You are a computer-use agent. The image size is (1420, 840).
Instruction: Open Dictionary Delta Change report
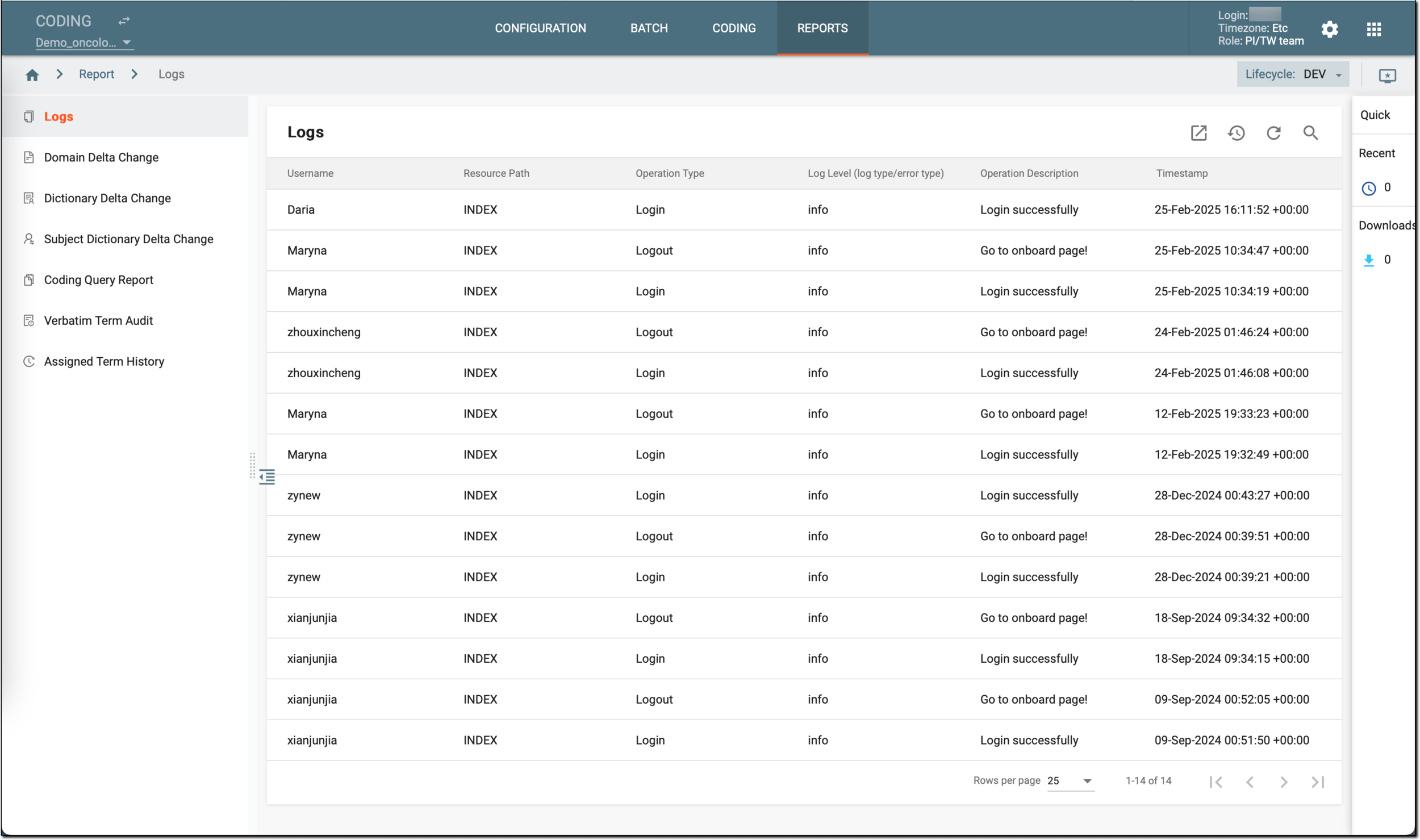(125, 198)
